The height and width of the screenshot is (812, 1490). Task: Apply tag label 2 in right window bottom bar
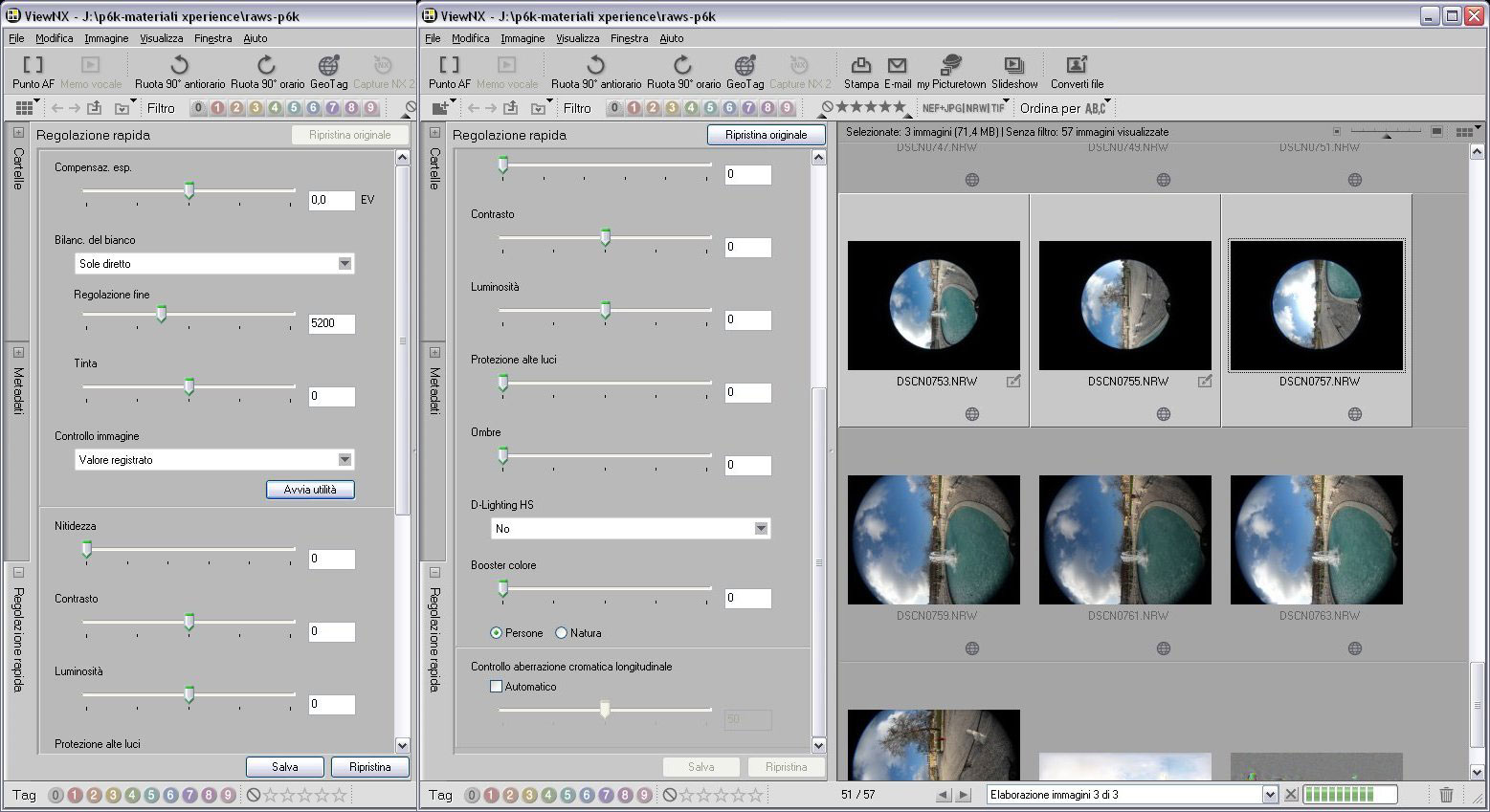(x=510, y=795)
